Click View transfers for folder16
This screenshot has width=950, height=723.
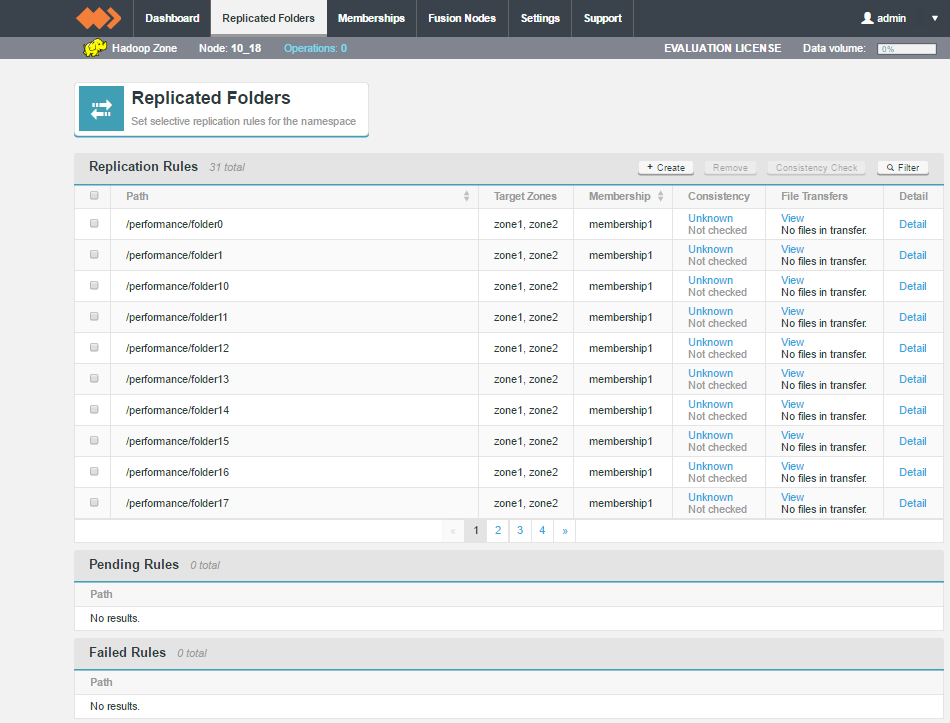pyautogui.click(x=792, y=466)
